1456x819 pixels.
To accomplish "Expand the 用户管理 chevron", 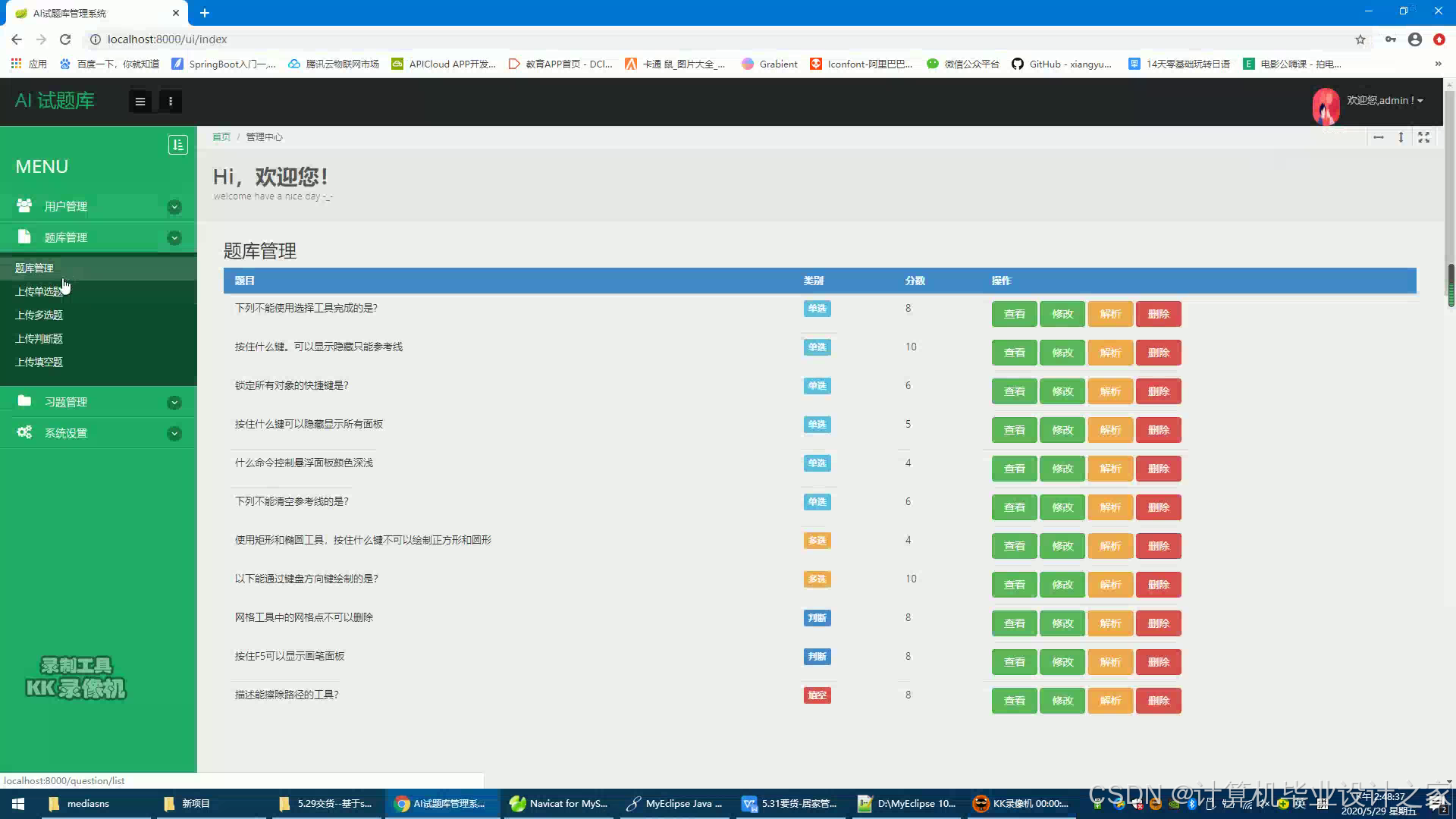I will [174, 206].
